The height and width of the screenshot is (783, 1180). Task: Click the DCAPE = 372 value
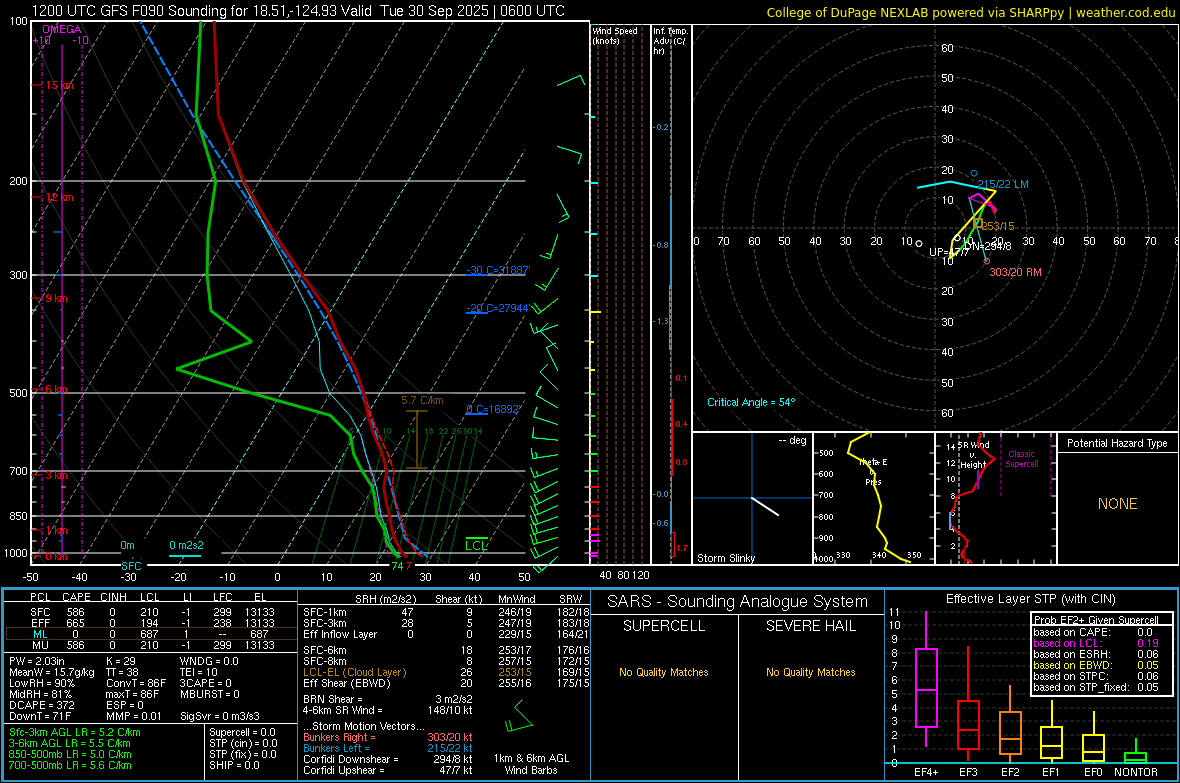(x=41, y=705)
